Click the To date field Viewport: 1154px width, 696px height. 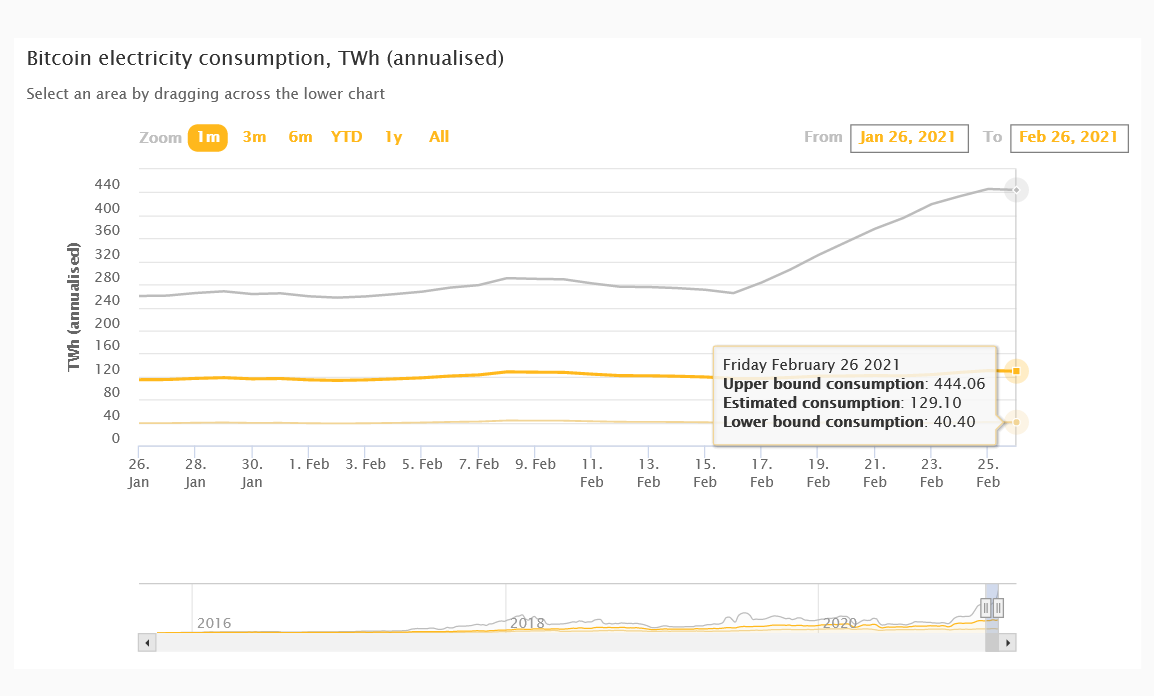click(1069, 138)
